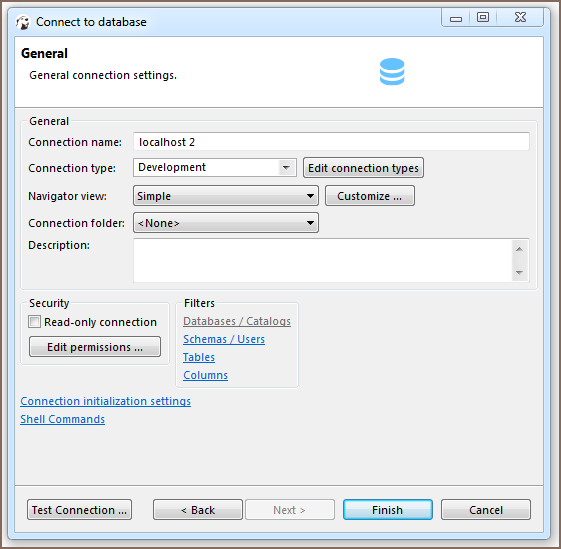Maximize the Connect to database dialog
Screen dimensions: 561x549
pyautogui.click(x=483, y=17)
